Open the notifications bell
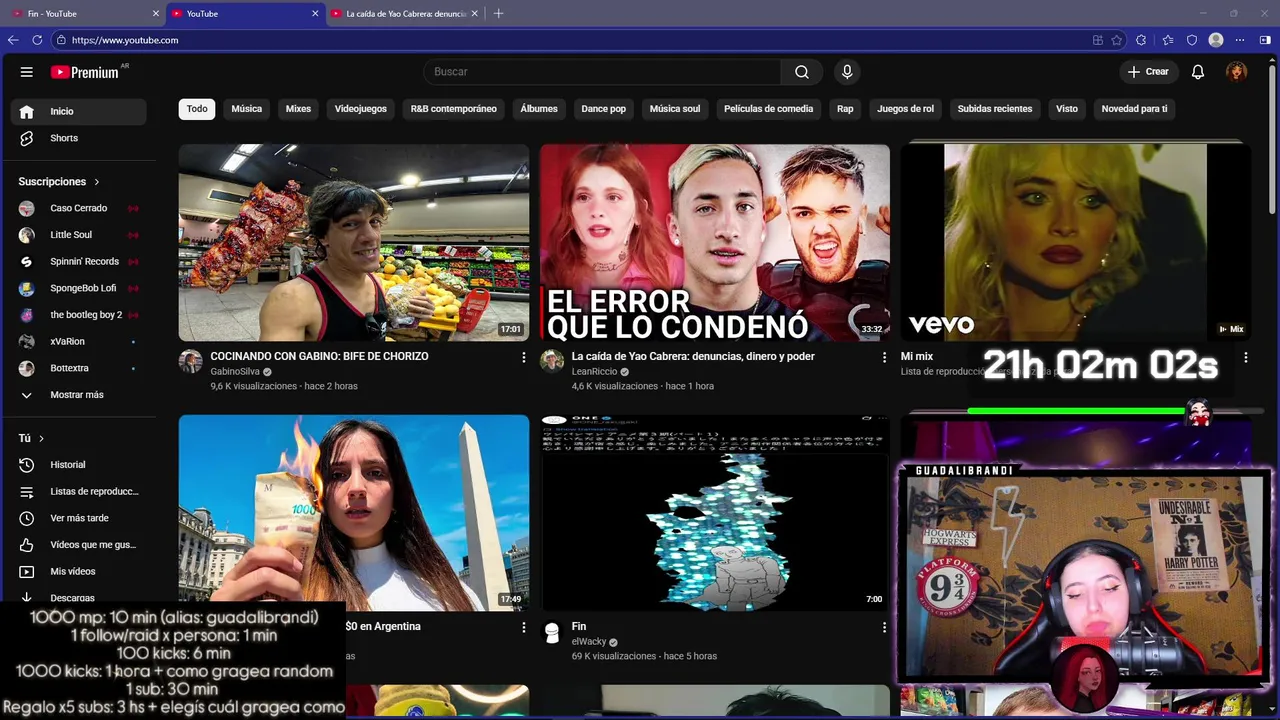Image resolution: width=1280 pixels, height=720 pixels. (x=1198, y=72)
